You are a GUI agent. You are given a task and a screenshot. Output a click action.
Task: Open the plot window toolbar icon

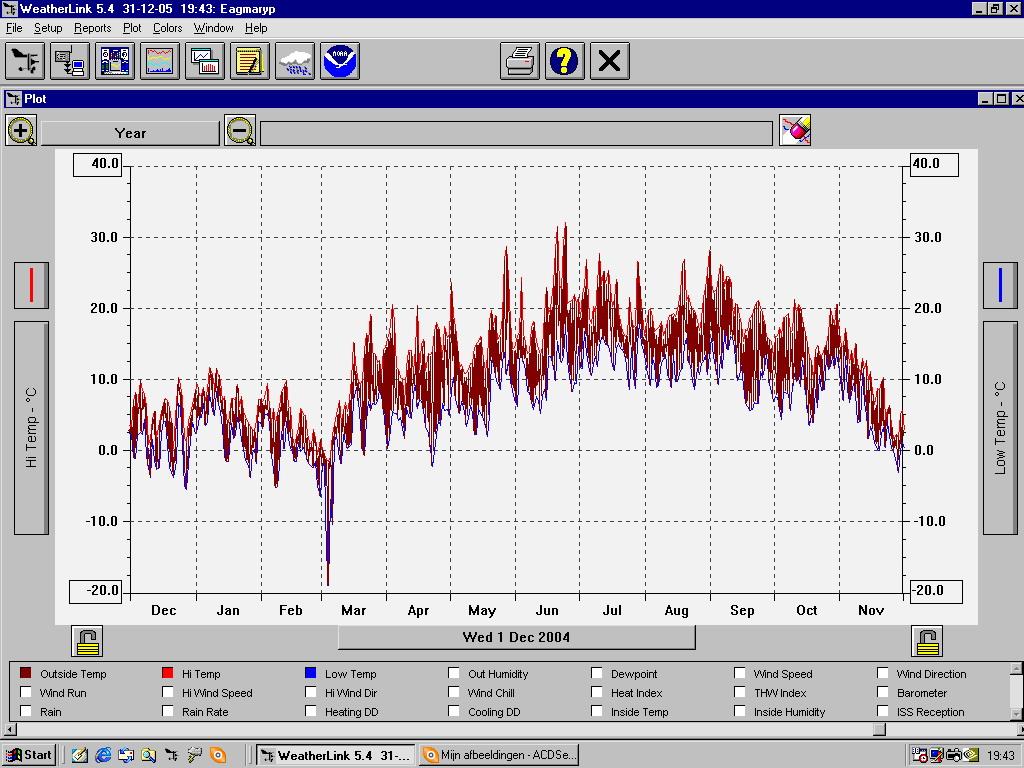pos(205,61)
